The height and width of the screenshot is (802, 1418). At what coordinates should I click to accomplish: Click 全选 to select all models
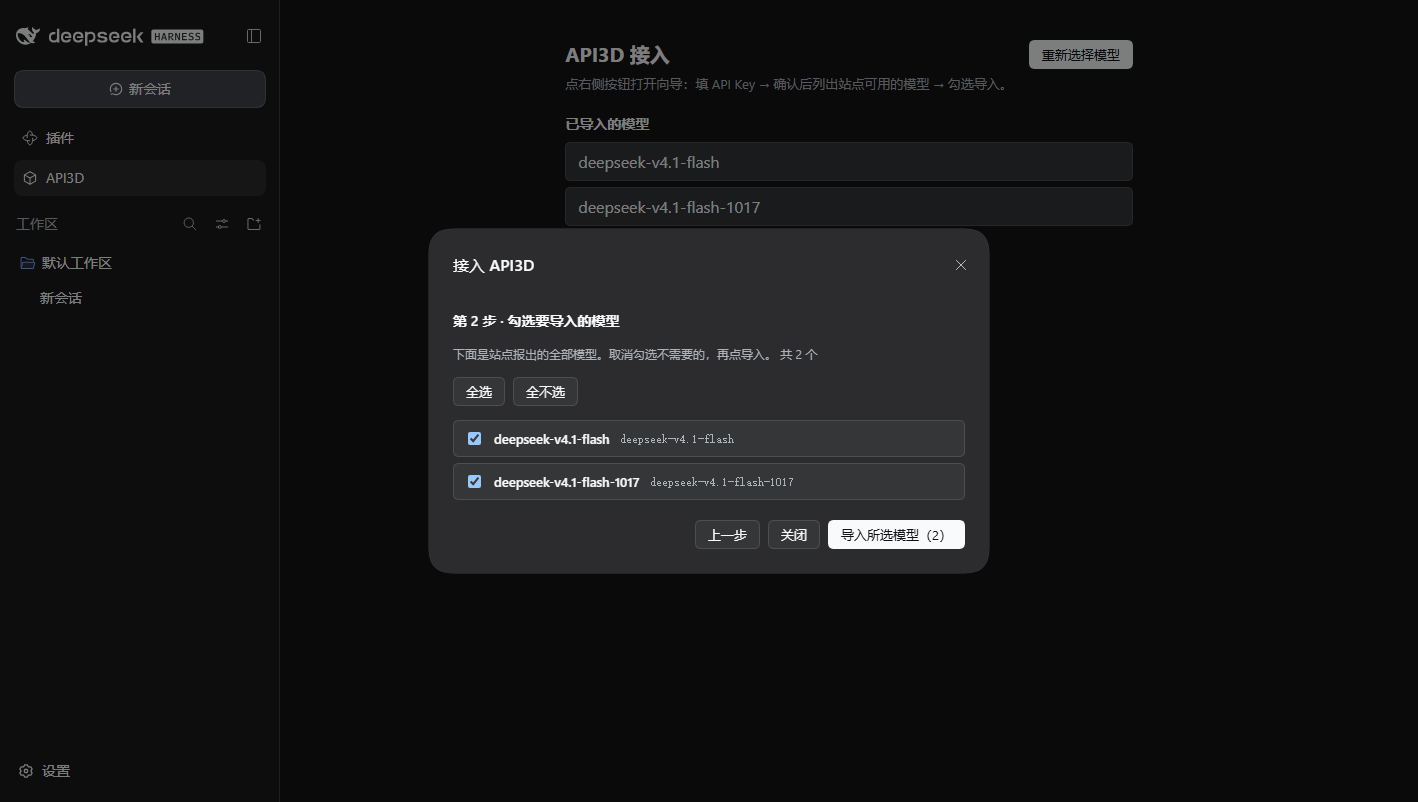479,392
